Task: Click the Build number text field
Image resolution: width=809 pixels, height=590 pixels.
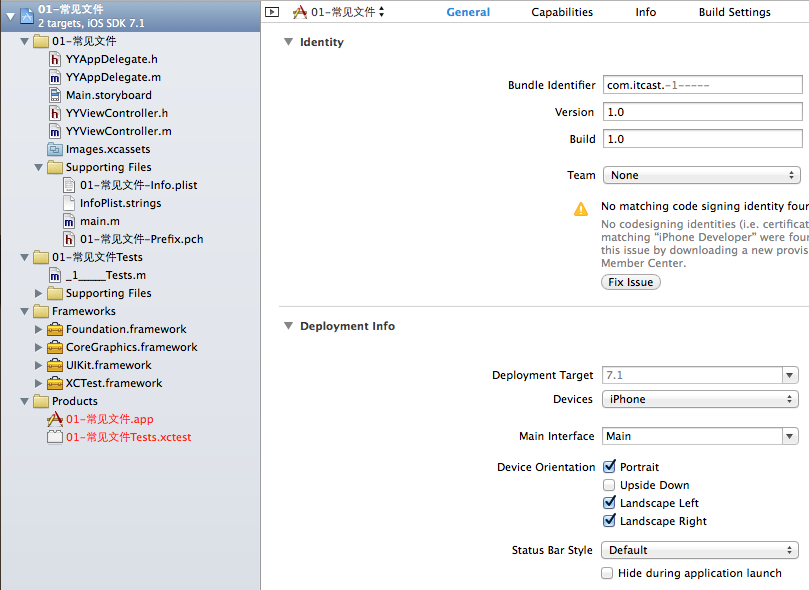Action: [x=703, y=139]
